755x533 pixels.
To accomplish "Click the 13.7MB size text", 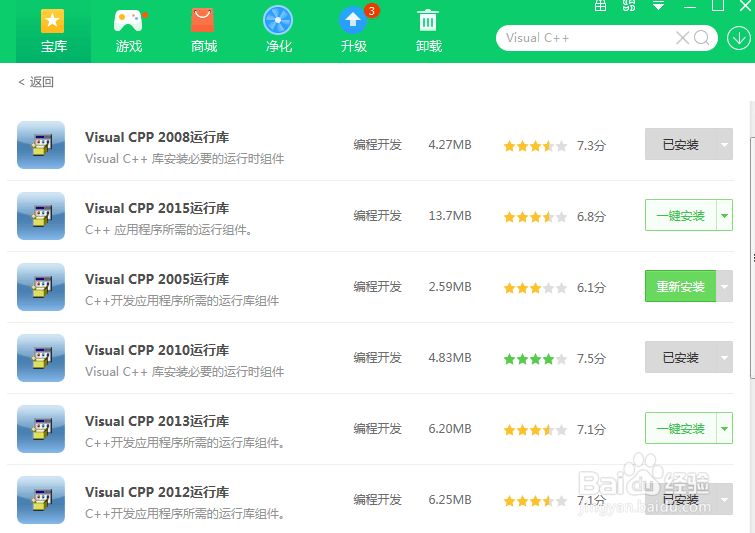I will tap(450, 216).
